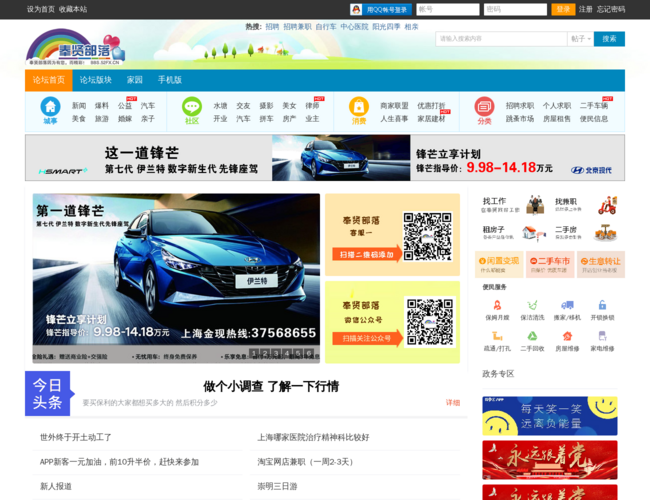This screenshot has width=650, height=500.
Task: Focus the 帐号 account input field
Action: (448, 9)
